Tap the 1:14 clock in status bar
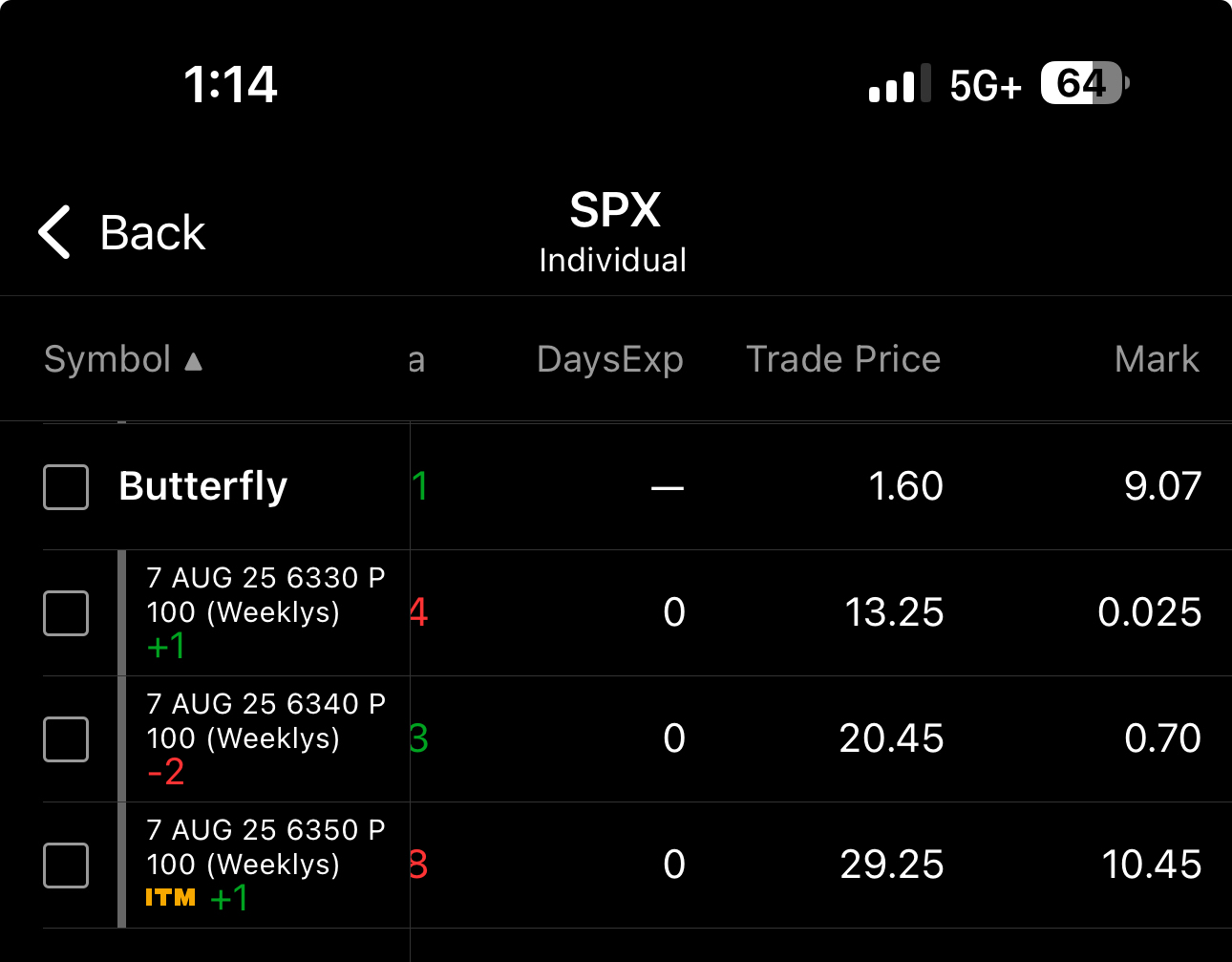The image size is (1232, 962). pyautogui.click(x=230, y=85)
